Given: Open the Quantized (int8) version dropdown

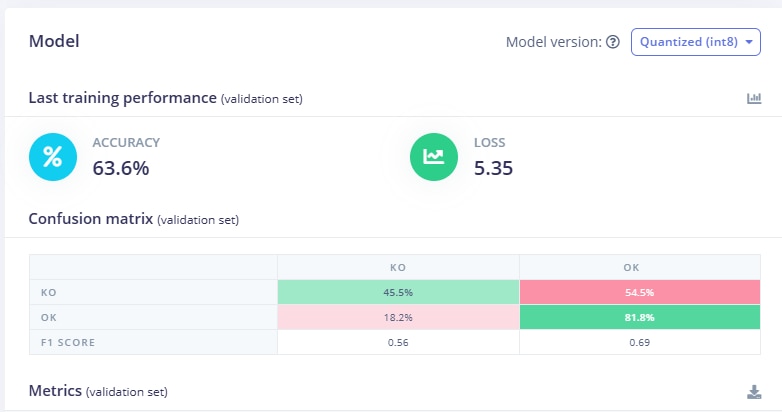Looking at the screenshot, I should 695,42.
